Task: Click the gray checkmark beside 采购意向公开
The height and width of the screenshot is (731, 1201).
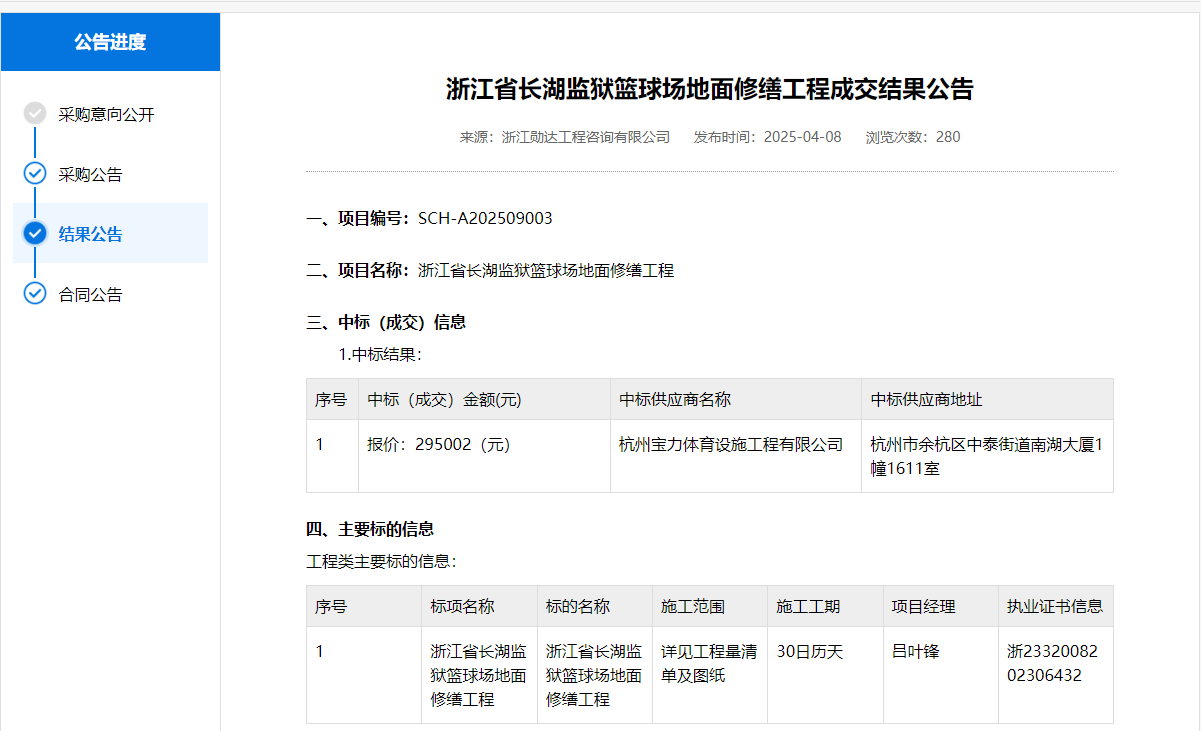Action: click(x=35, y=114)
